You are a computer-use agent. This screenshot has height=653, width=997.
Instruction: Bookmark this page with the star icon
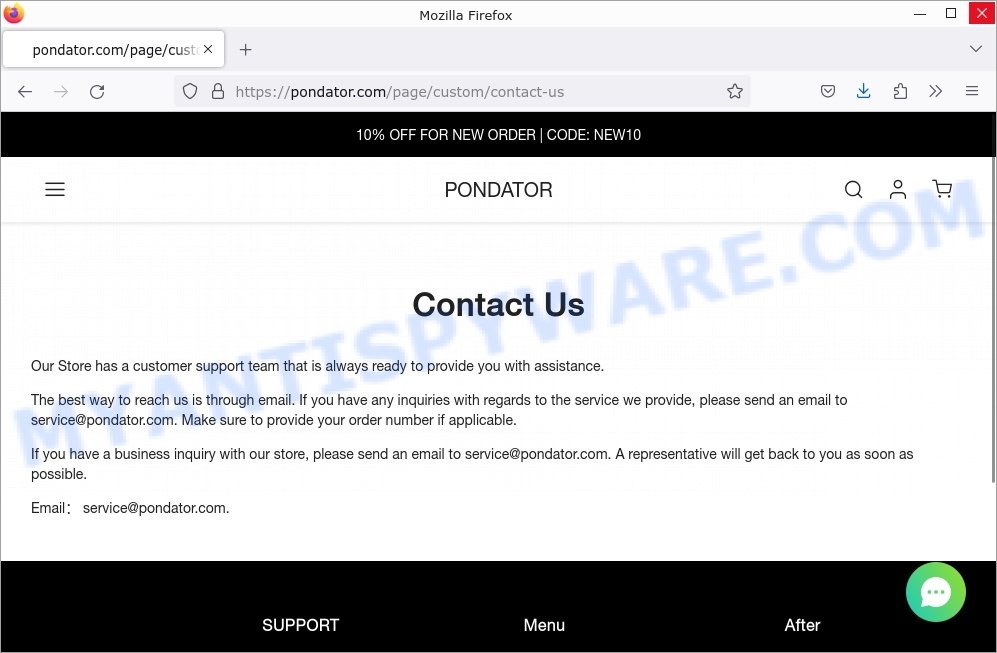735,92
